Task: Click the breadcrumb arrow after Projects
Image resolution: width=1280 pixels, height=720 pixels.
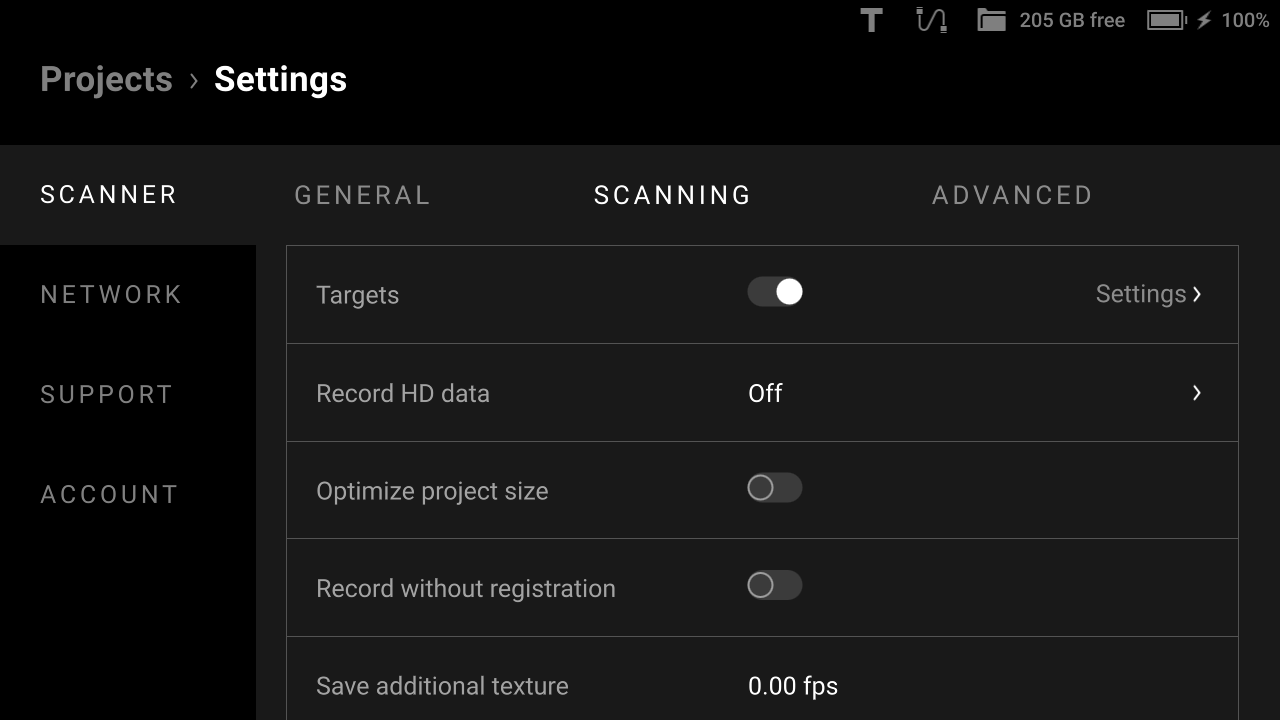Action: [194, 80]
